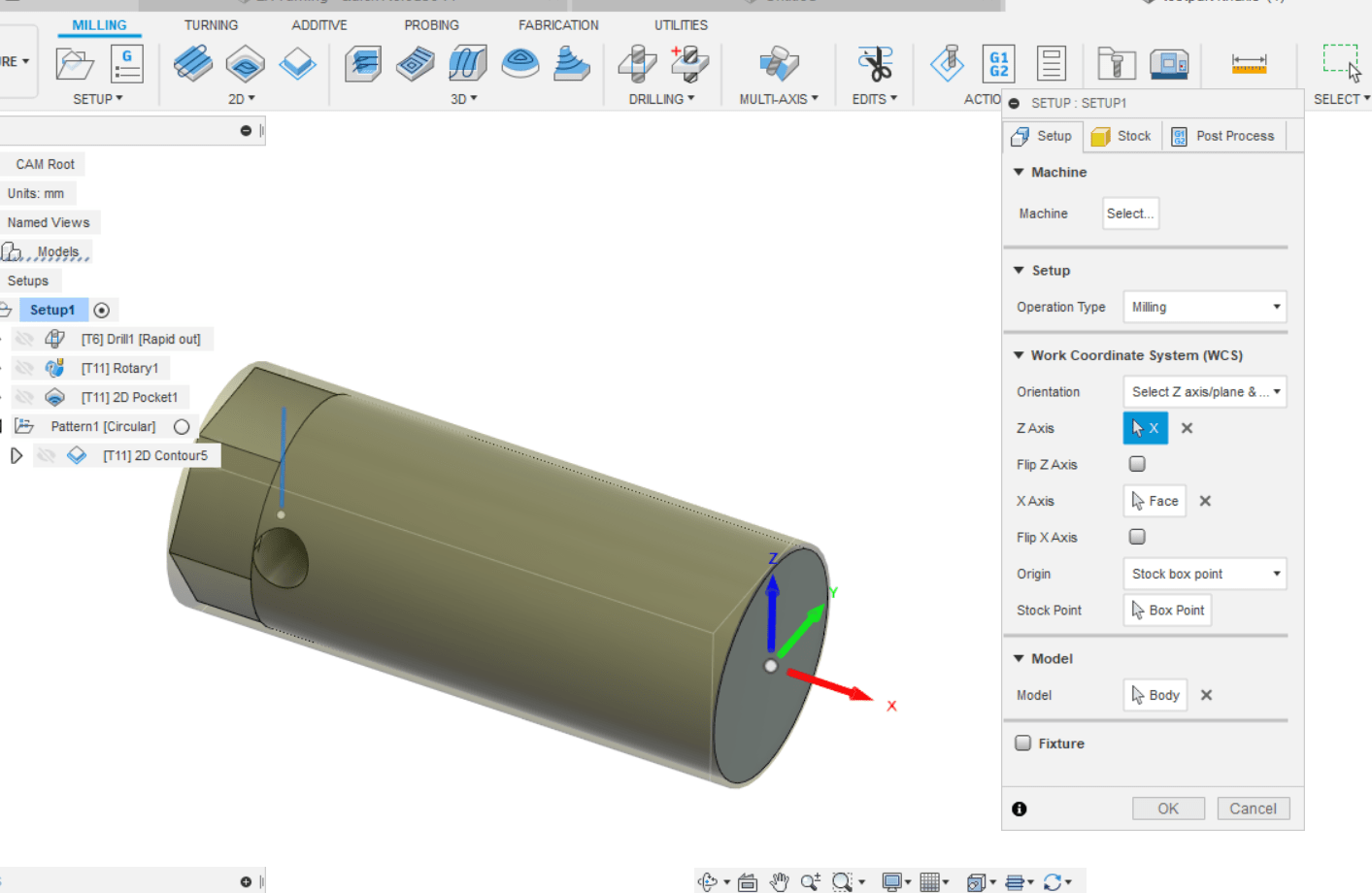1372x893 pixels.
Task: Collapse the Work Coordinate System section
Action: tap(1019, 355)
